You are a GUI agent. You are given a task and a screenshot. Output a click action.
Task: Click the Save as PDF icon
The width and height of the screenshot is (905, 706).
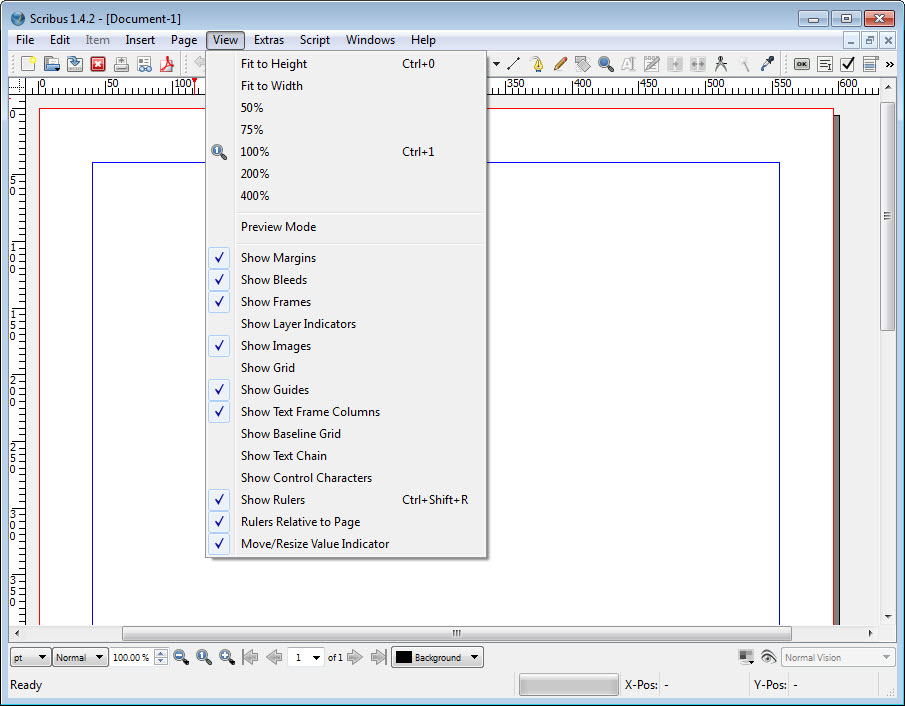[x=167, y=63]
